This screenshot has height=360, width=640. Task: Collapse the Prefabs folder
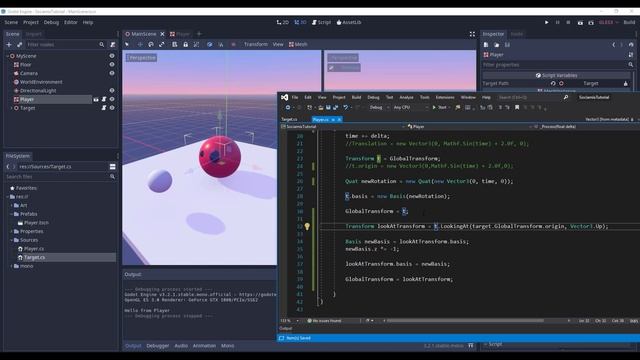click(11, 214)
